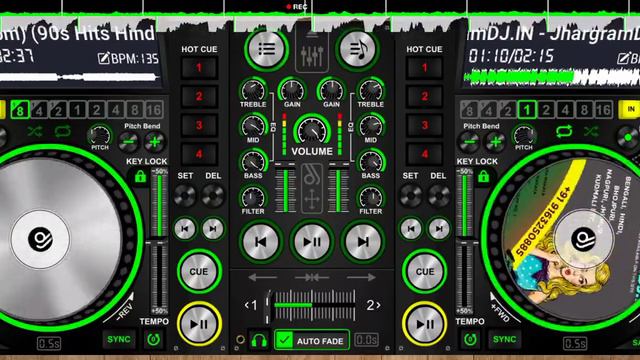
Task: Adjust the right BASS knob
Action: click(x=371, y=161)
